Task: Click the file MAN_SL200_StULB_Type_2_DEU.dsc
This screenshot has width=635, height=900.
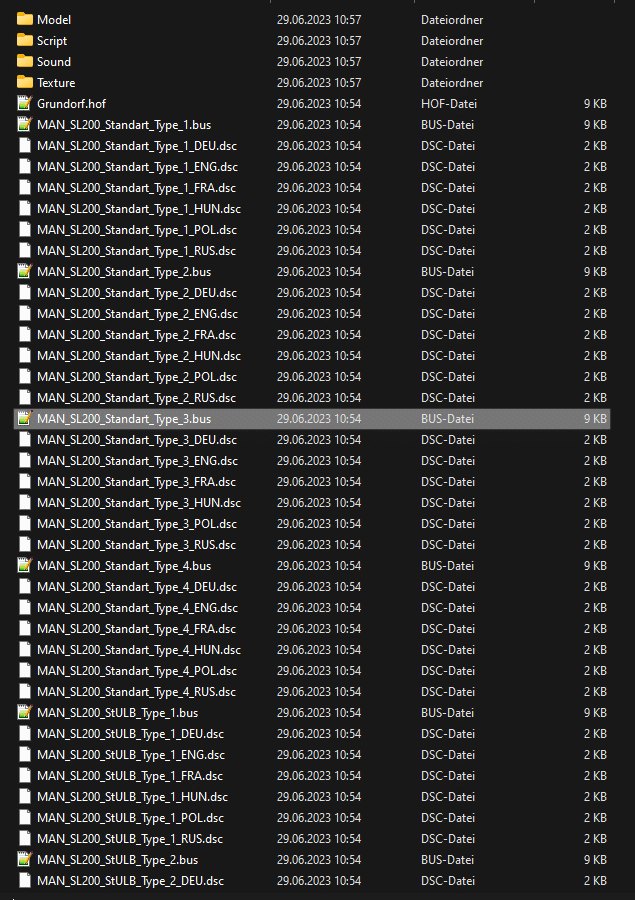Action: tap(130, 880)
